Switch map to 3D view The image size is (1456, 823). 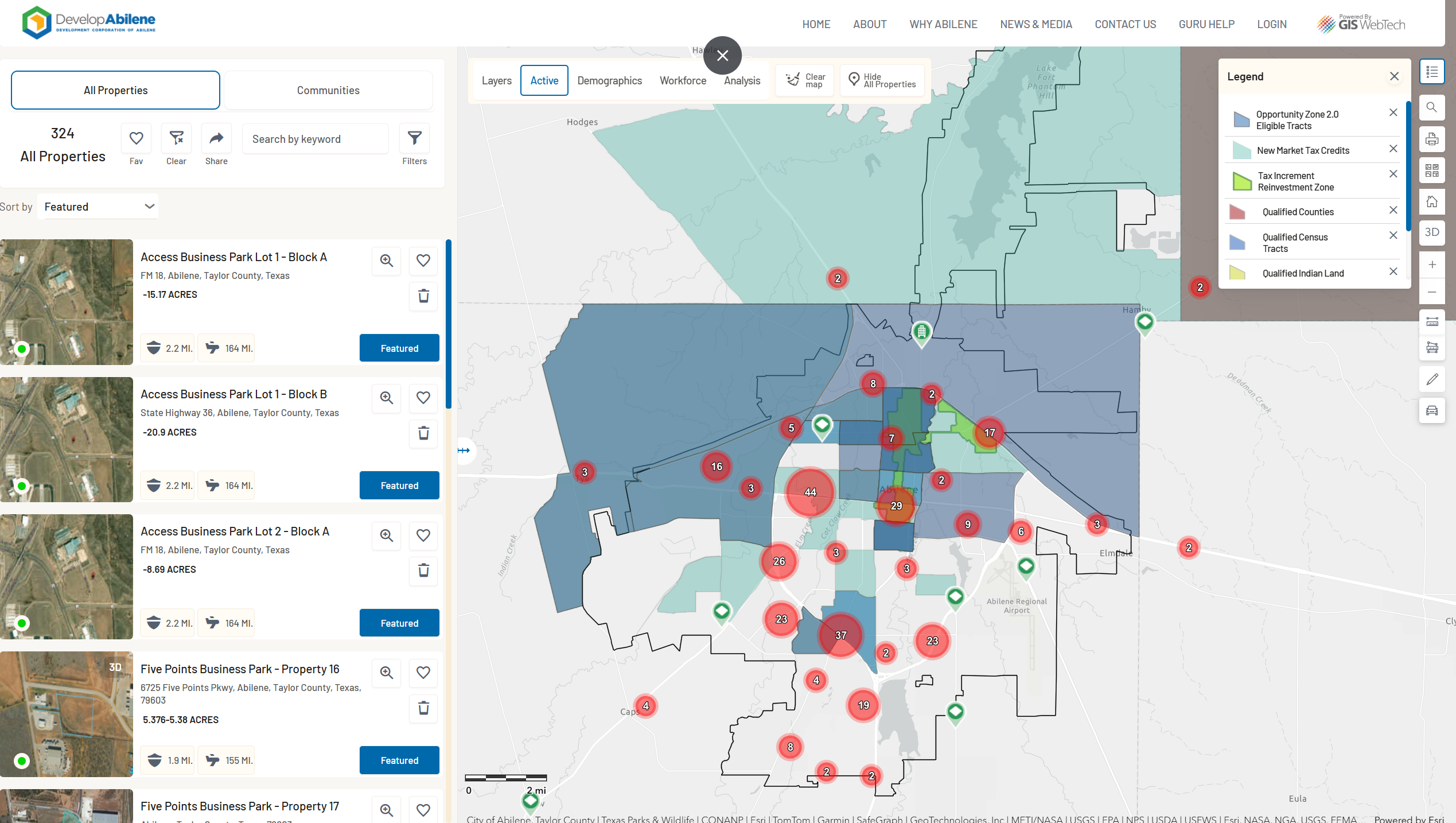coord(1432,232)
